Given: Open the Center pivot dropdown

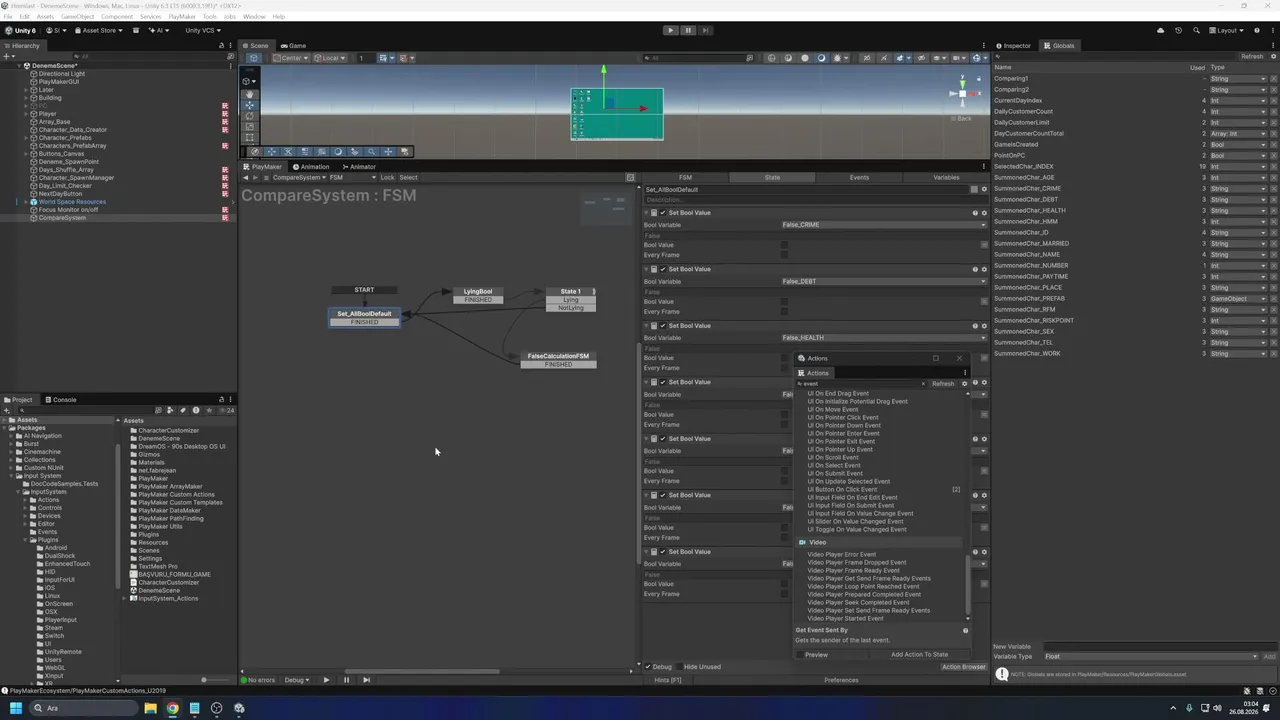Looking at the screenshot, I should tap(290, 58).
